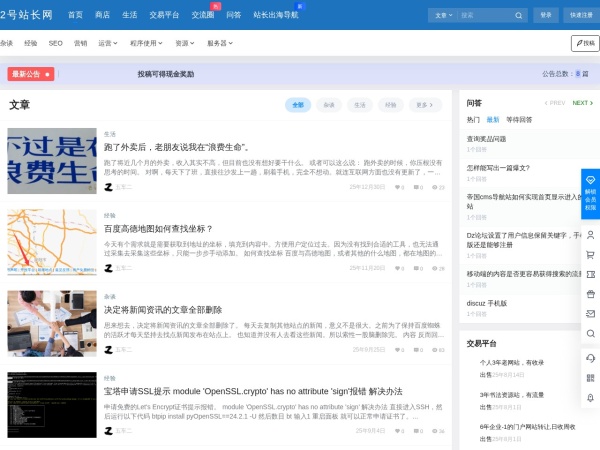This screenshot has width=600, height=450.
Task: Click the 投稿 submit button
Action: tap(585, 43)
